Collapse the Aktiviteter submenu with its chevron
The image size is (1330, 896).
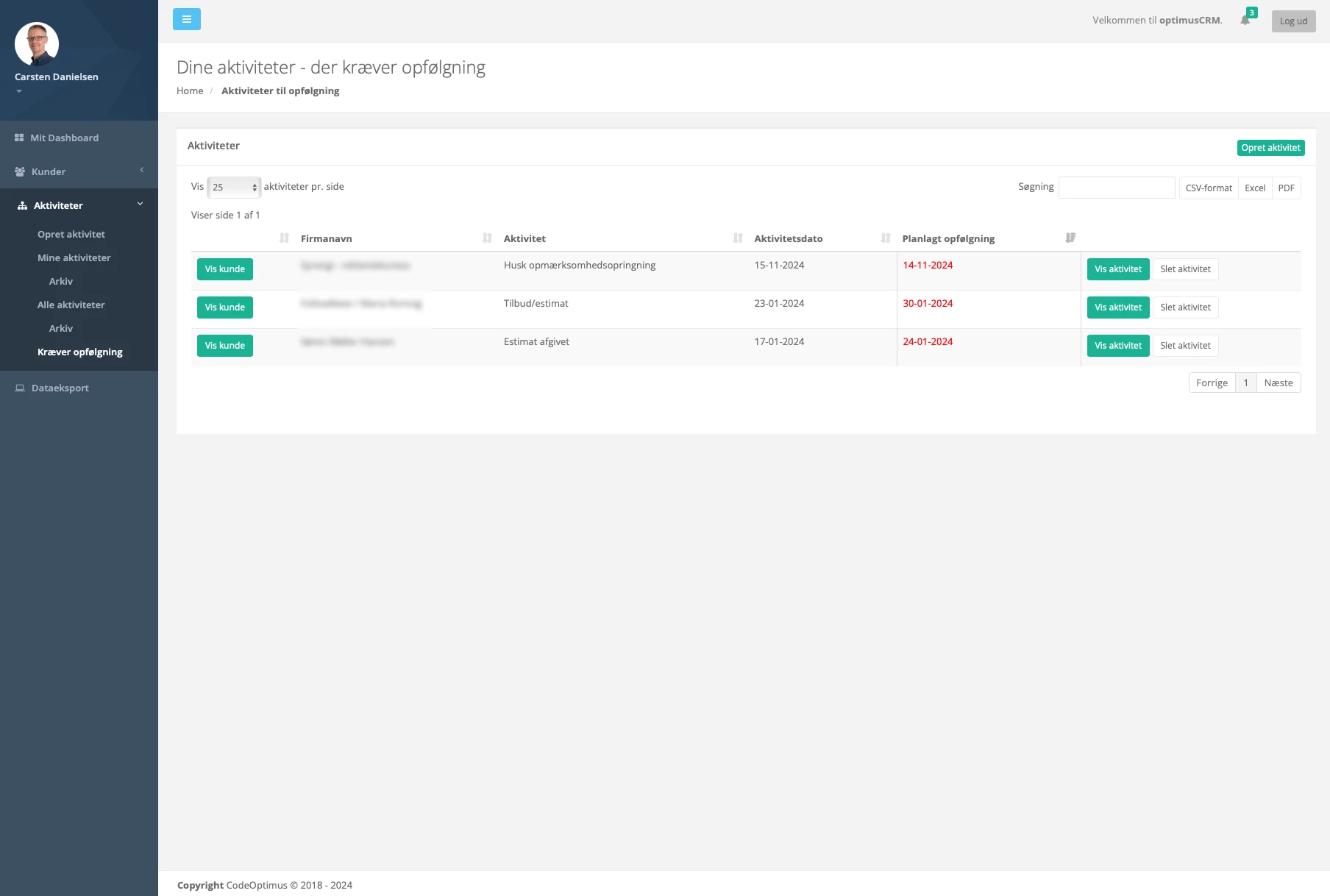click(139, 204)
